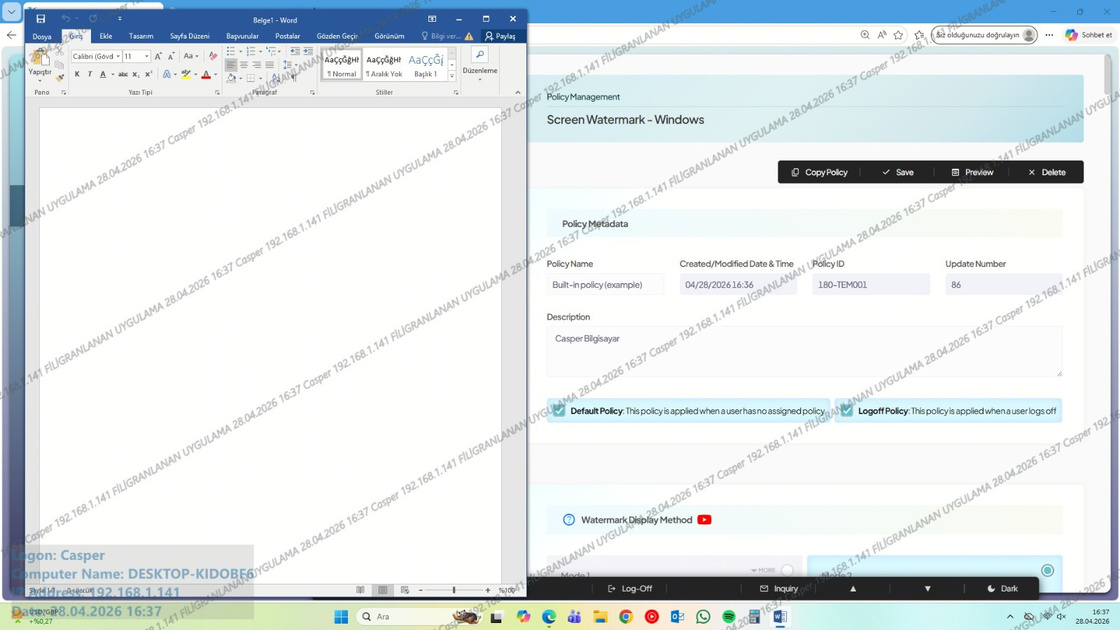The image size is (1120, 630).
Task: Justify paragraph text in Word
Action: click(x=269, y=65)
